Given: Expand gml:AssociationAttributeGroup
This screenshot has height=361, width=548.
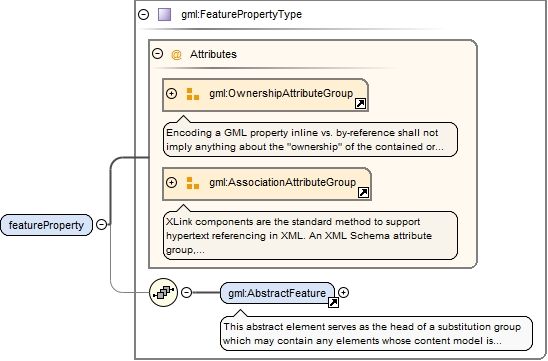Looking at the screenshot, I should point(171,182).
